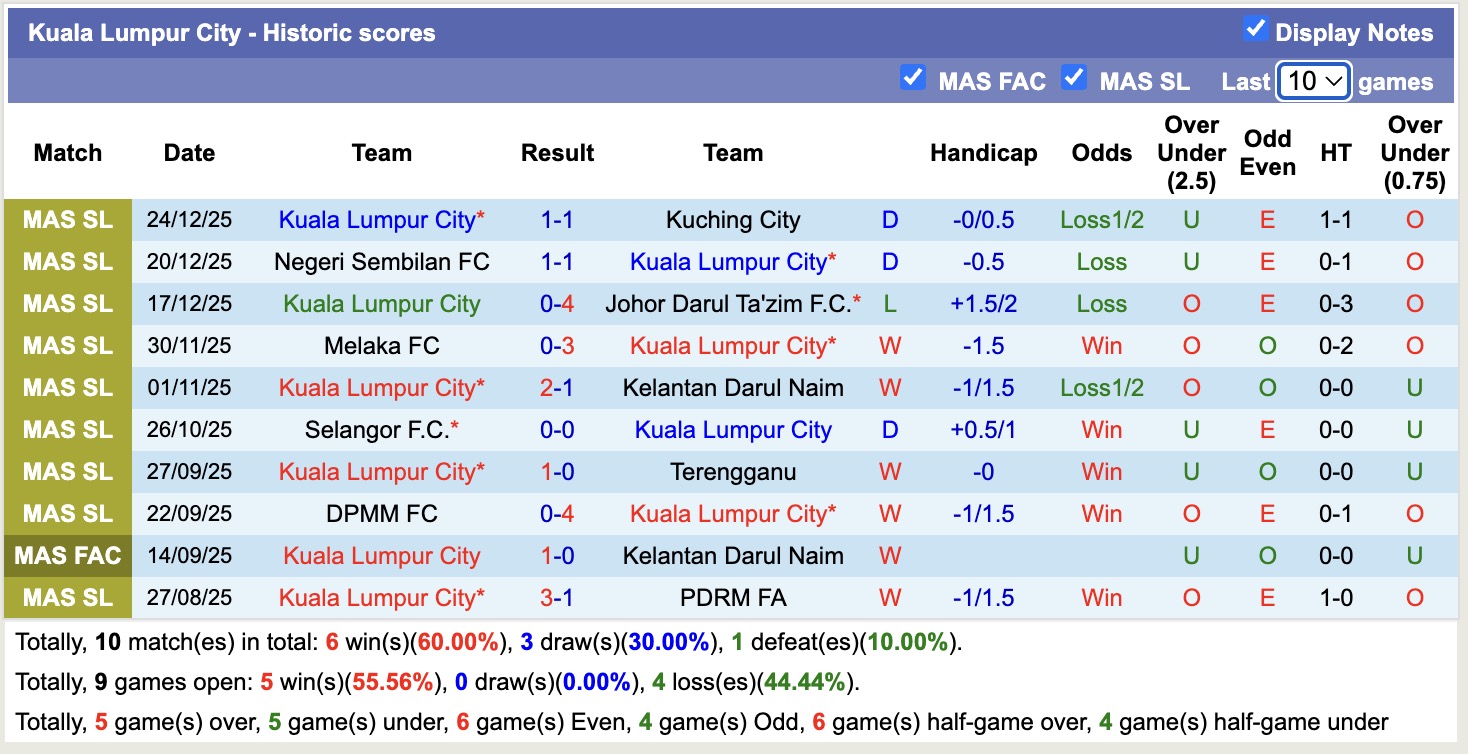Click the Handicap column header
The image size is (1468, 754).
984,153
